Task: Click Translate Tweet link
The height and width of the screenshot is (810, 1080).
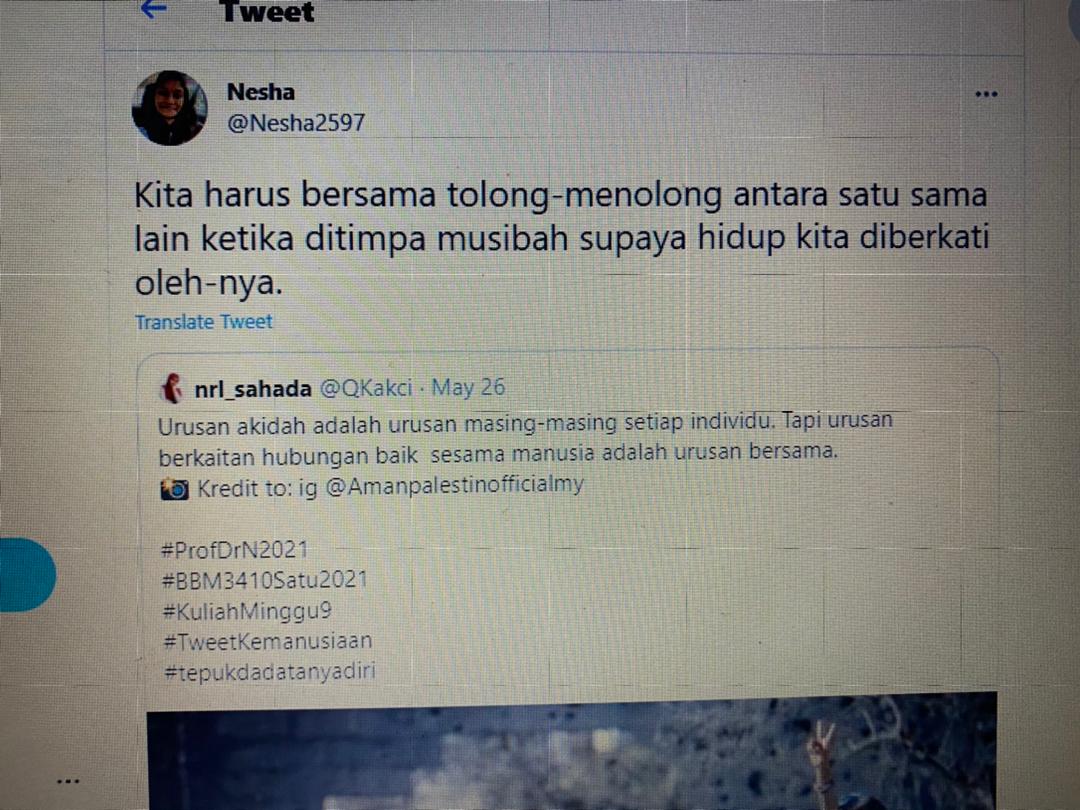Action: click(204, 322)
